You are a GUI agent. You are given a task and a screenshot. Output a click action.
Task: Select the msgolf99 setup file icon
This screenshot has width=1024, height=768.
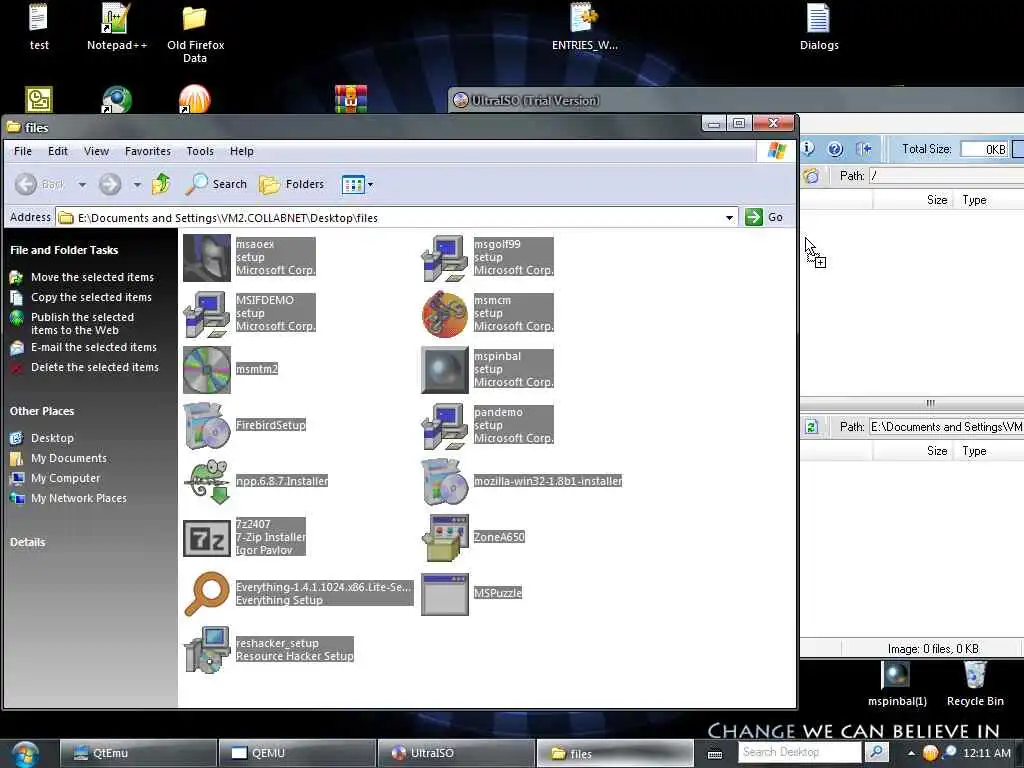coord(445,257)
